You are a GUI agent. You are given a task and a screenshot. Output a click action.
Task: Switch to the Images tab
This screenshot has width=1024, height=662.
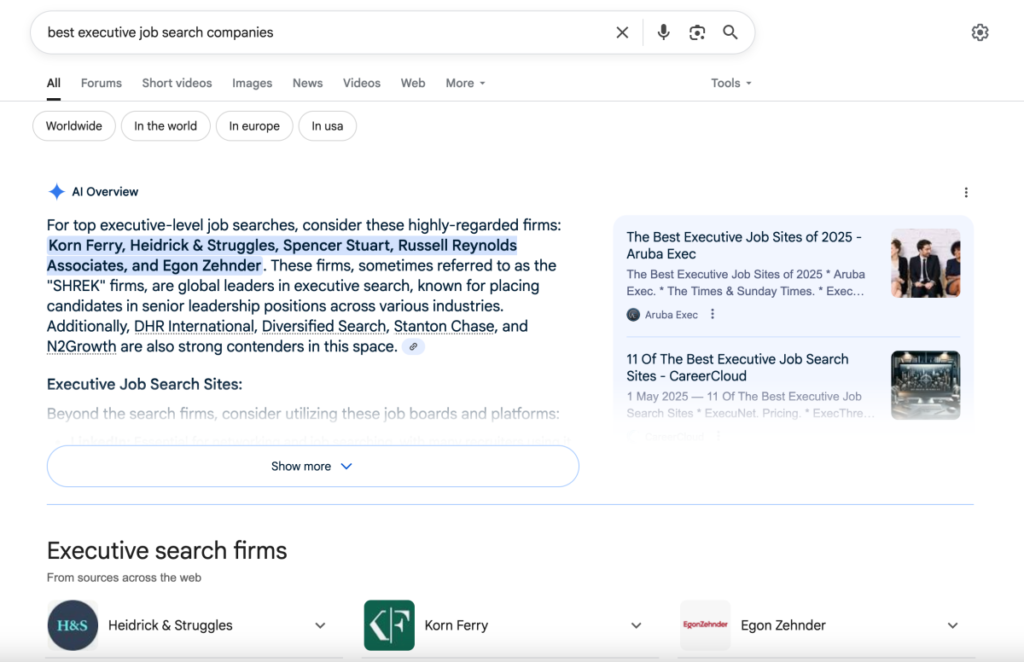pos(252,83)
